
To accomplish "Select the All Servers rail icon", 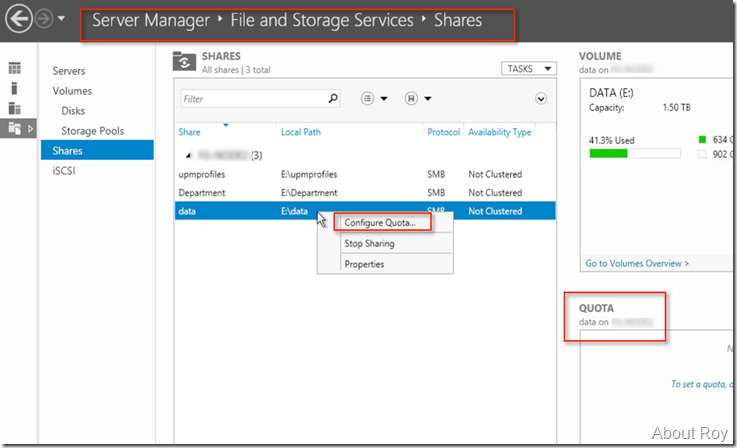I will [15, 108].
